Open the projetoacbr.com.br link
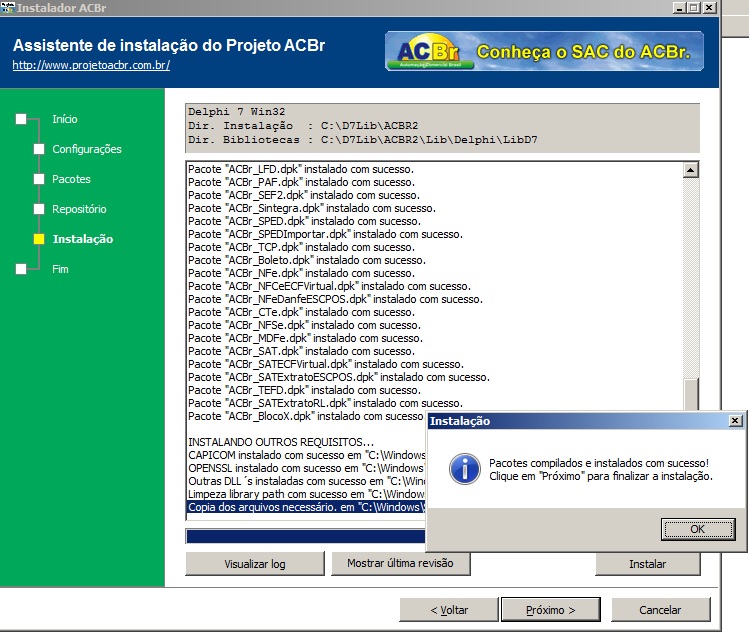This screenshot has width=749, height=632. pyautogui.click(x=91, y=65)
